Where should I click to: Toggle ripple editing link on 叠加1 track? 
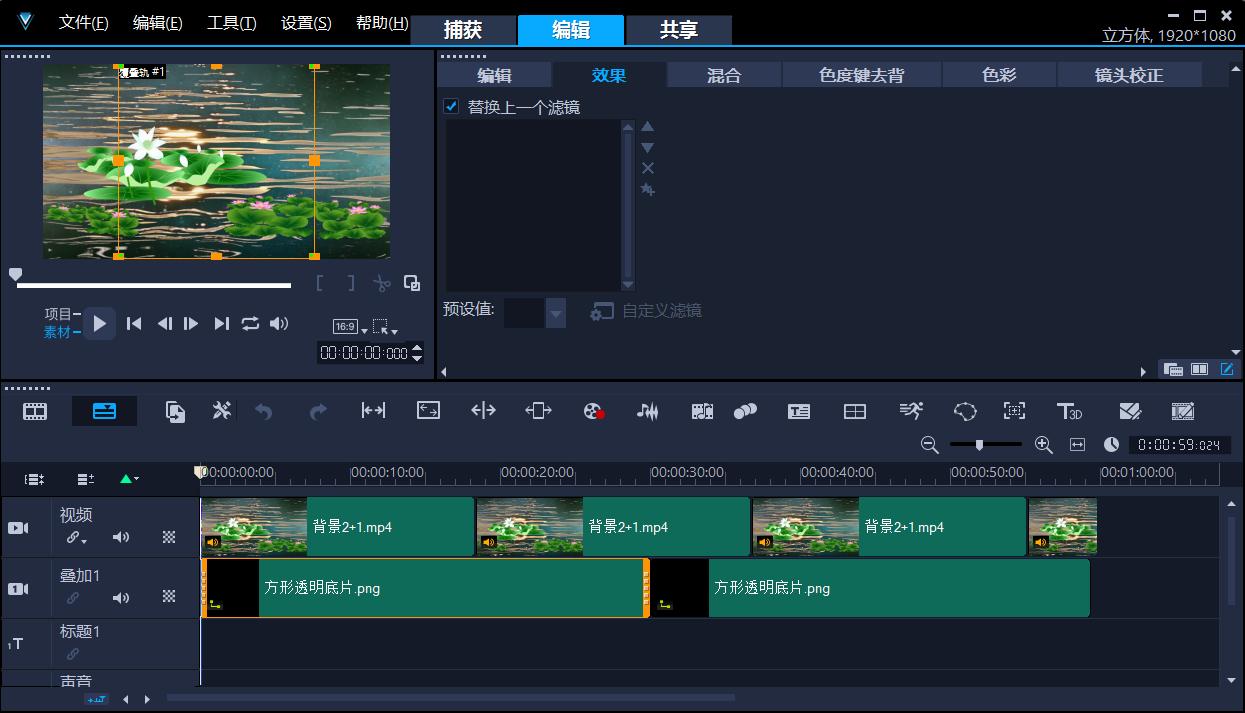point(72,598)
